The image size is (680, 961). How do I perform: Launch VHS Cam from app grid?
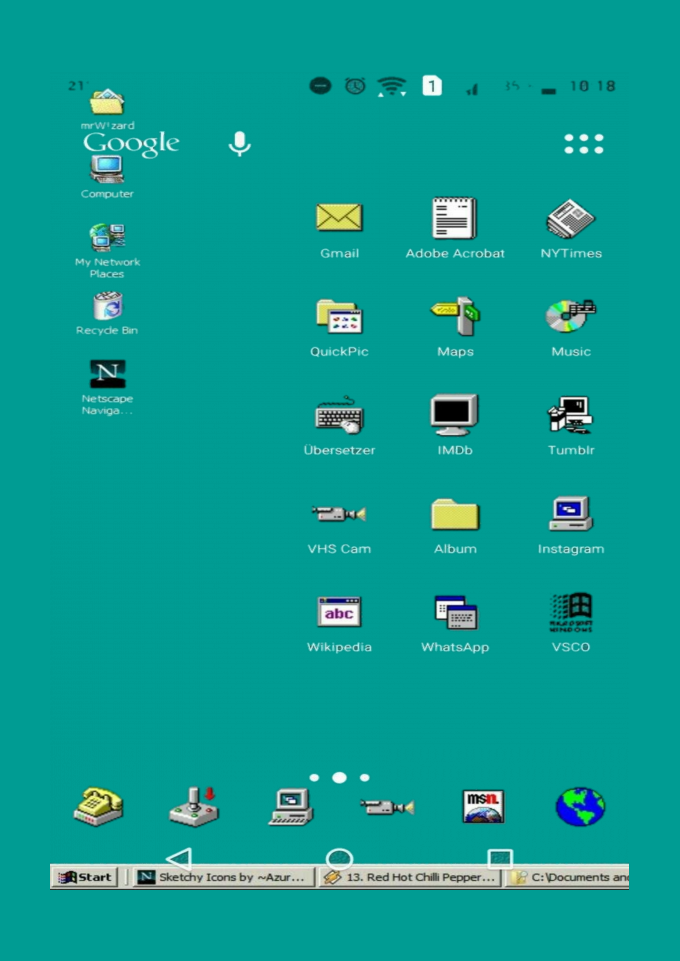coord(339,514)
